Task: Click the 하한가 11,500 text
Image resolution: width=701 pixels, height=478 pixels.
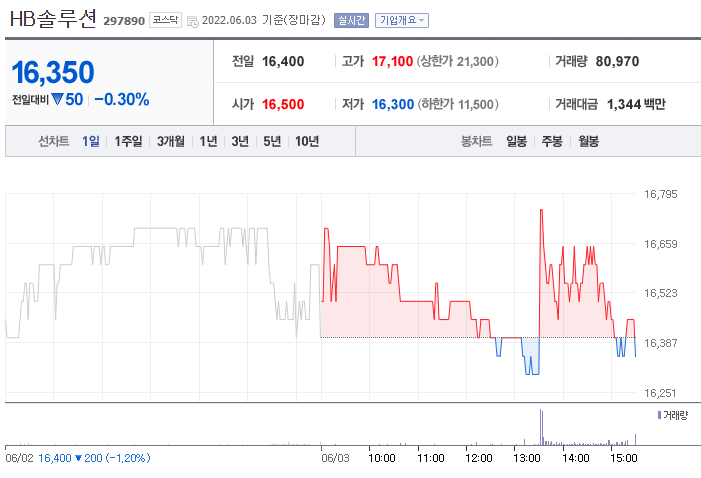Action: pos(458,104)
